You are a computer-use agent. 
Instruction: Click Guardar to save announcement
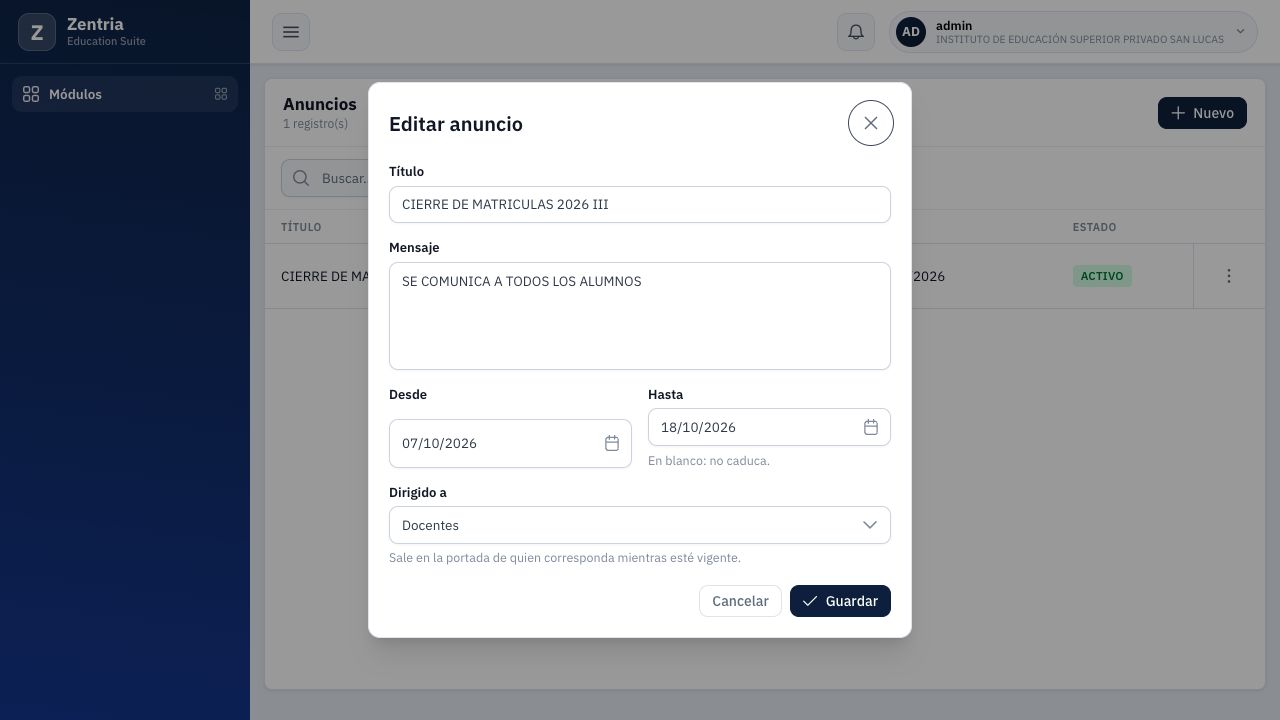click(840, 601)
